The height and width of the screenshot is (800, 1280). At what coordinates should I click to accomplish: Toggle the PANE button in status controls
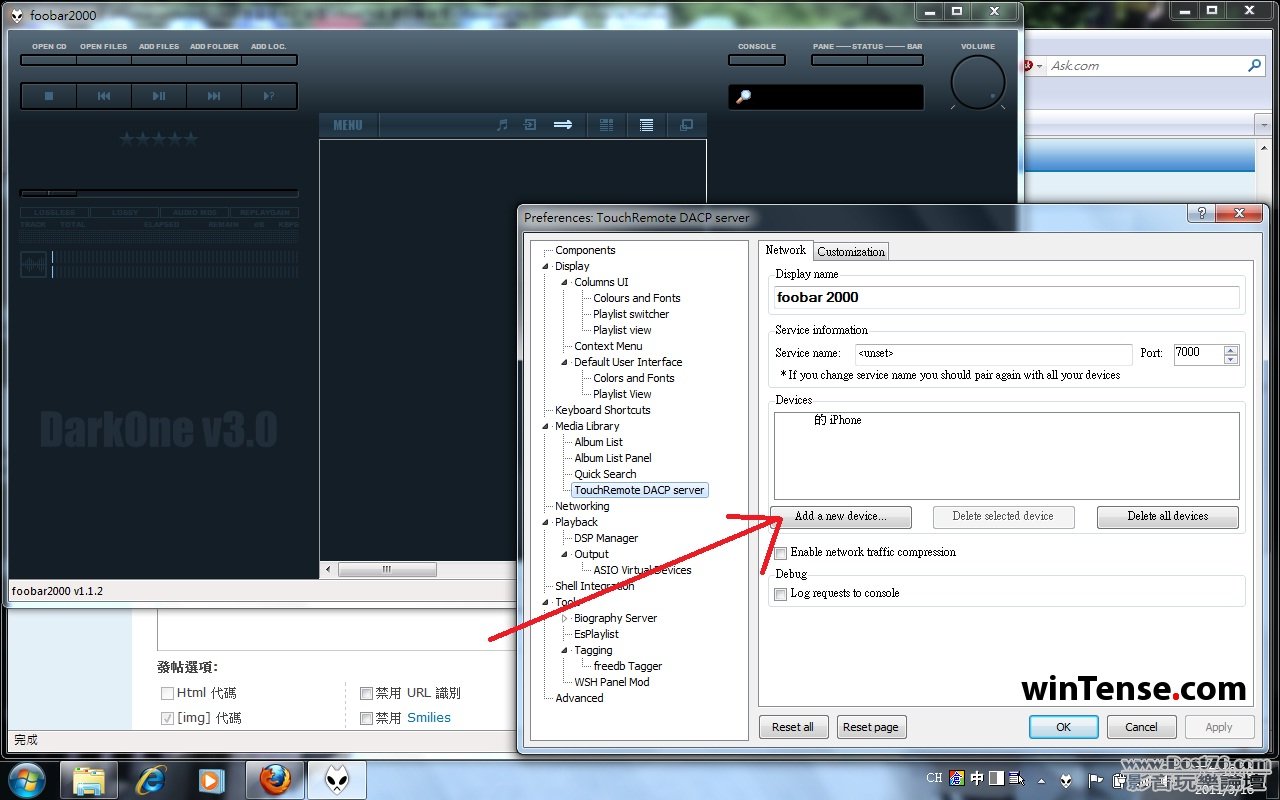(x=839, y=60)
